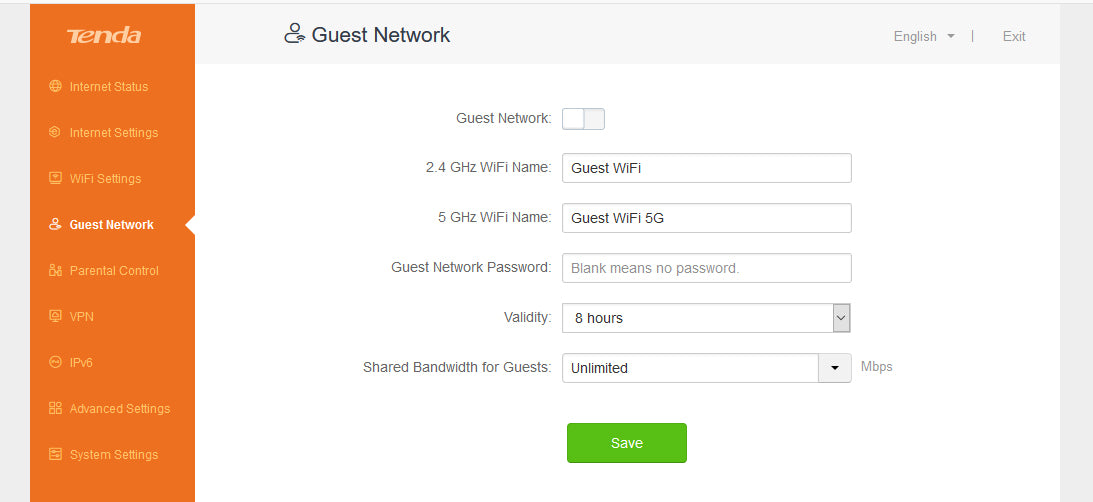Click the WiFi Settings sidebar icon
The height and width of the screenshot is (502, 1093).
tap(56, 179)
